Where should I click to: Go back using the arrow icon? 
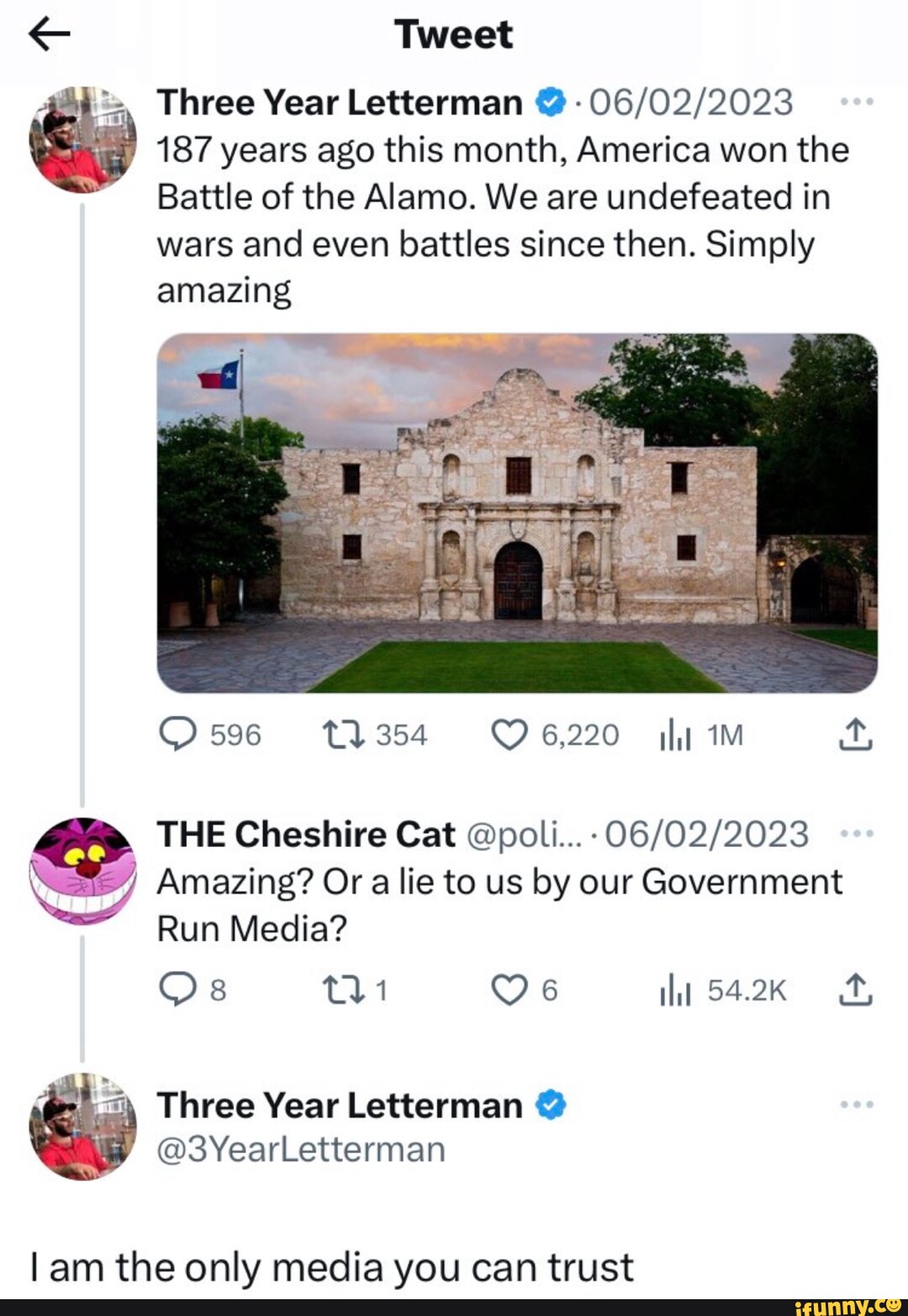point(49,34)
